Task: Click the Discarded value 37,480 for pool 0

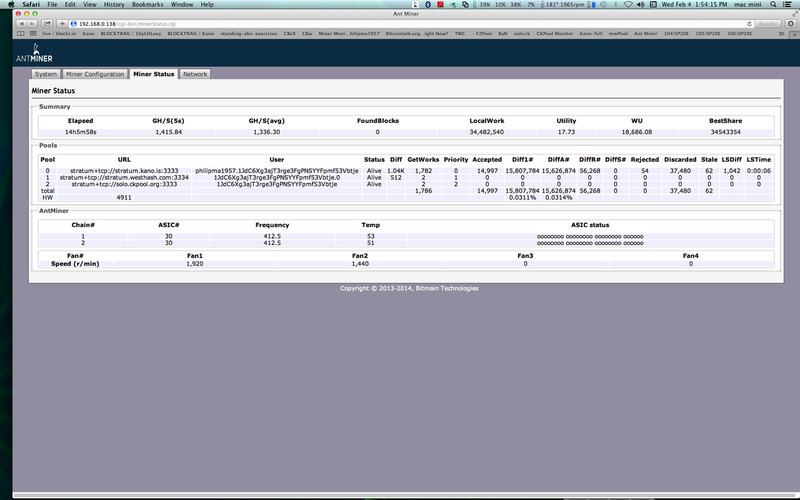Action: pos(680,171)
